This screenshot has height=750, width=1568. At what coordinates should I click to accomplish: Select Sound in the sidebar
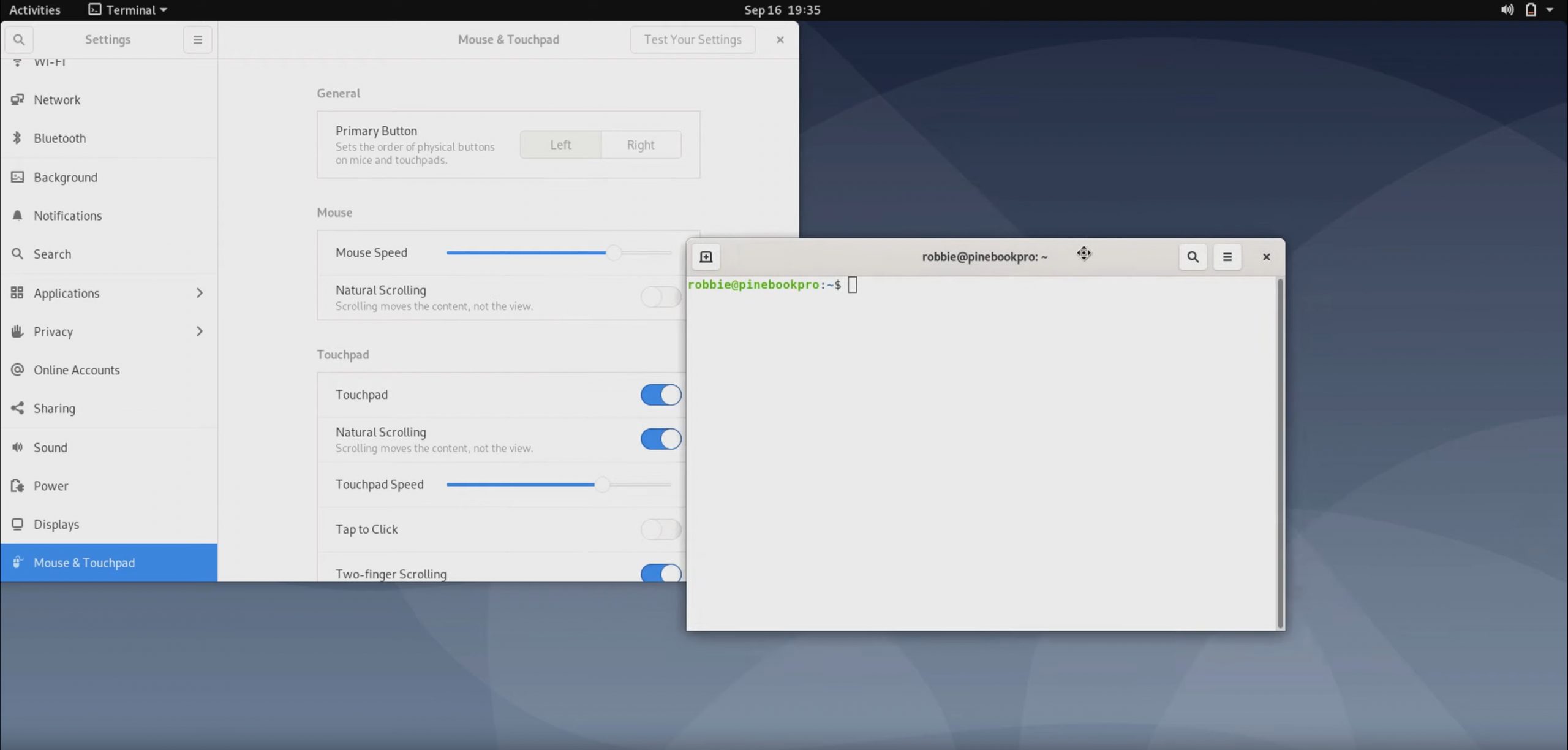[x=50, y=447]
